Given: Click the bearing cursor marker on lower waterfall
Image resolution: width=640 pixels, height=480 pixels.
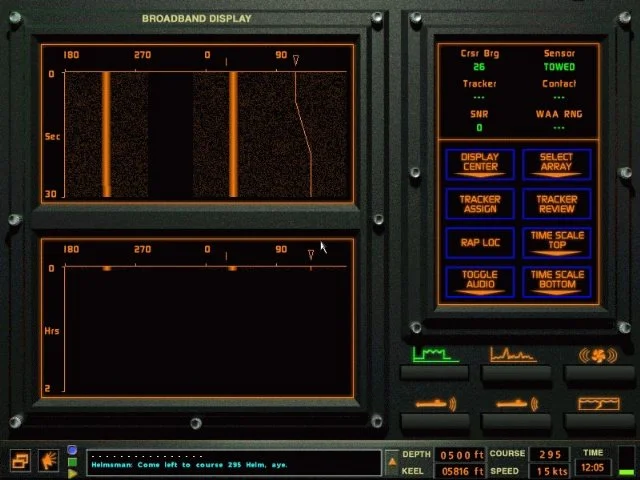Looking at the screenshot, I should (311, 256).
